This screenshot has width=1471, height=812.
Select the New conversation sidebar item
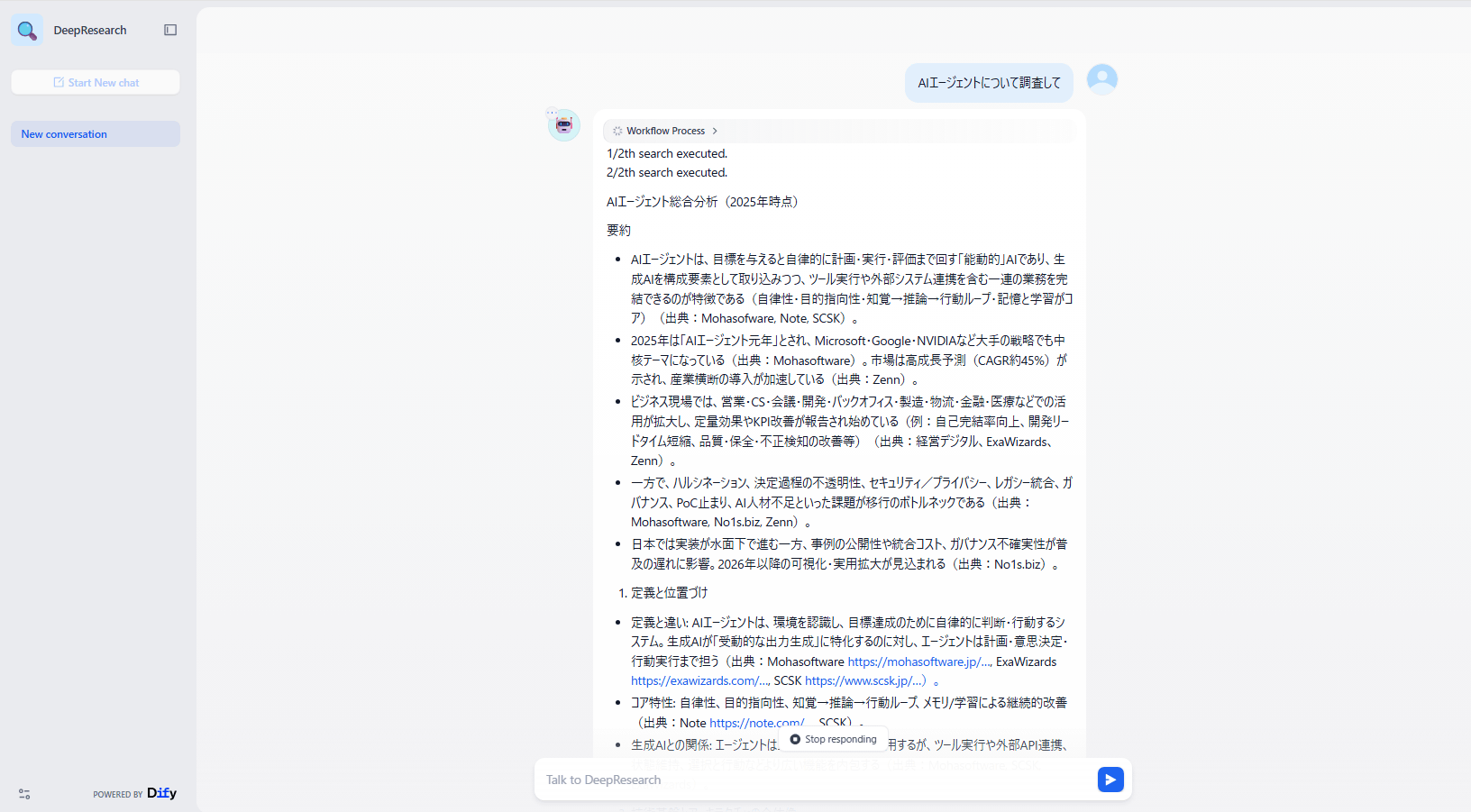click(x=96, y=134)
